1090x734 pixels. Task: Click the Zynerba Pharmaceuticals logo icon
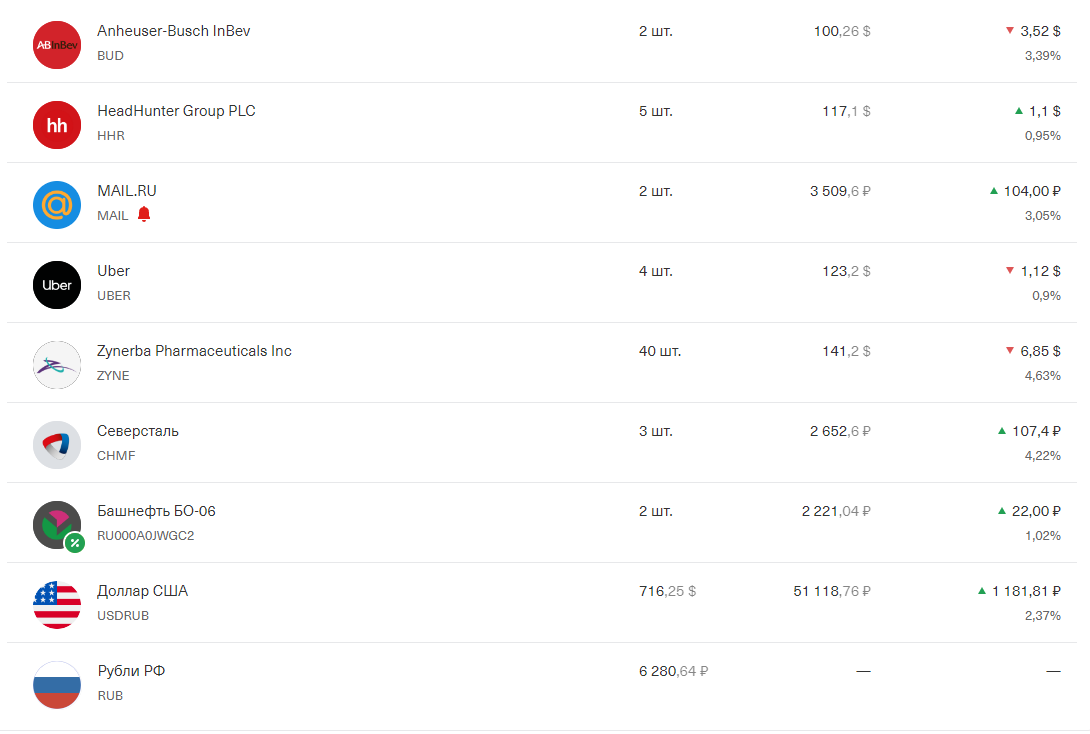tap(56, 365)
